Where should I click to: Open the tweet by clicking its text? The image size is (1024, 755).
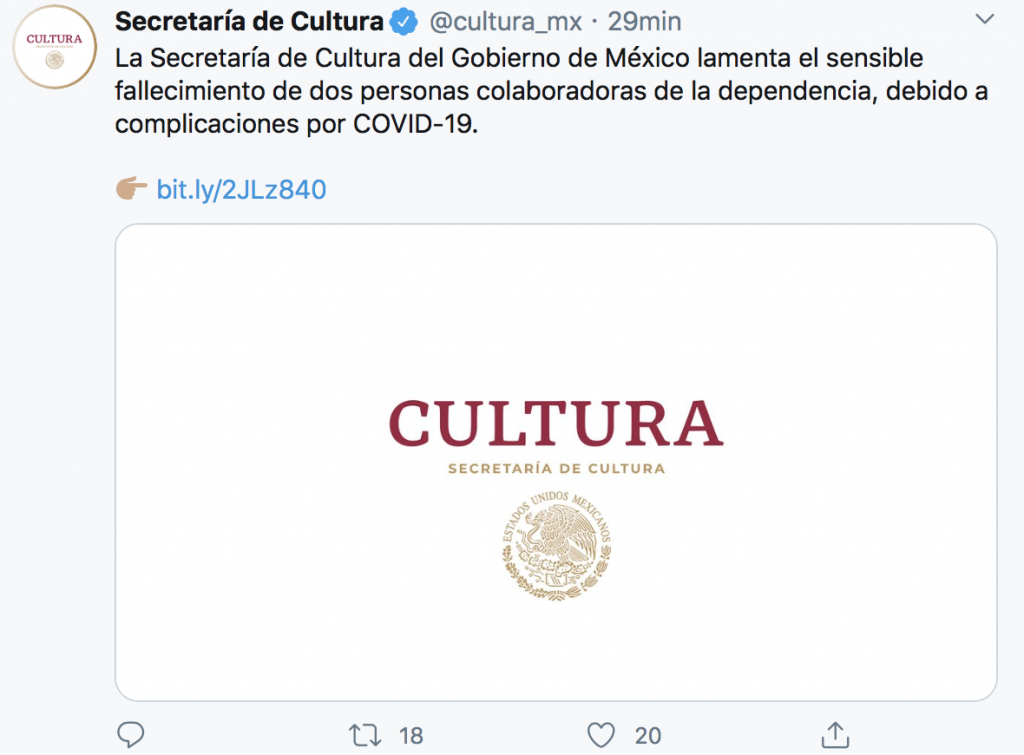click(x=520, y=92)
